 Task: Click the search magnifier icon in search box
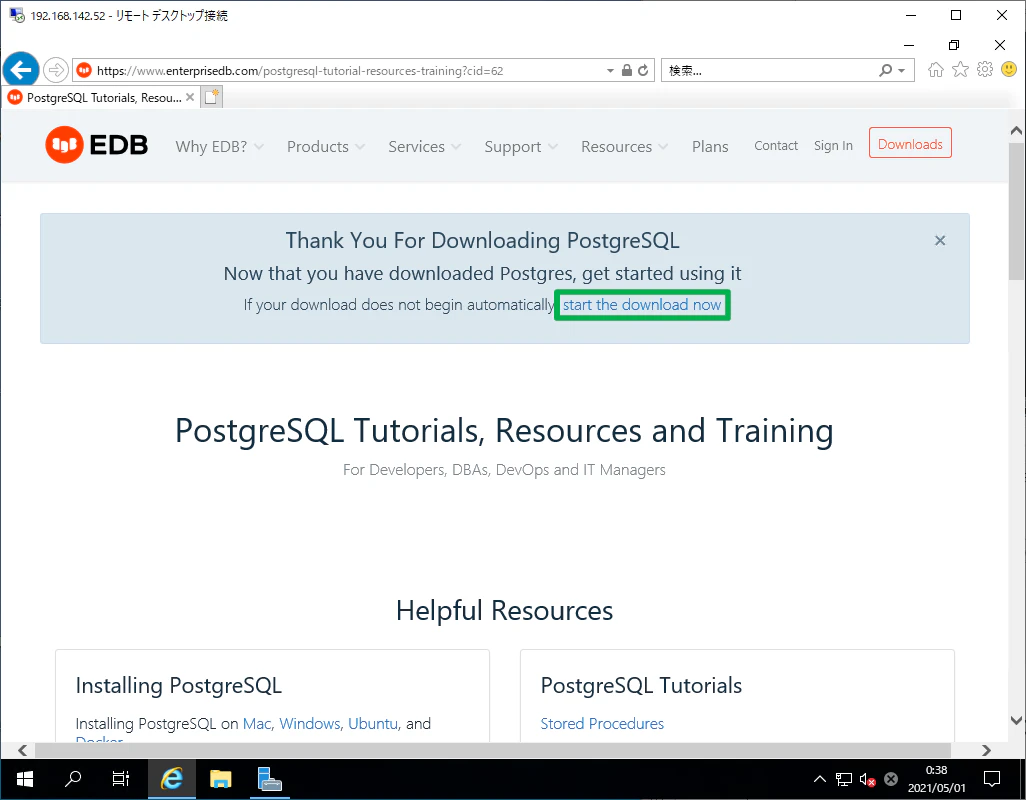pyautogui.click(x=885, y=70)
